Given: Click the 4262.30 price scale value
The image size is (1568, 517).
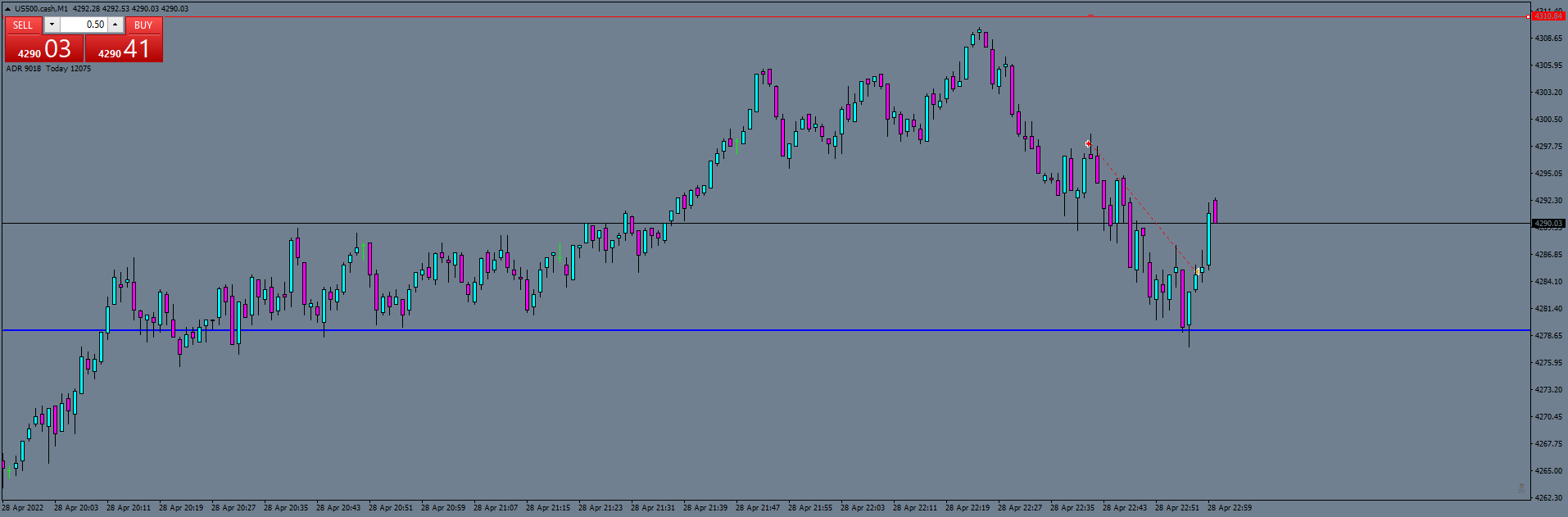Looking at the screenshot, I should [1548, 497].
